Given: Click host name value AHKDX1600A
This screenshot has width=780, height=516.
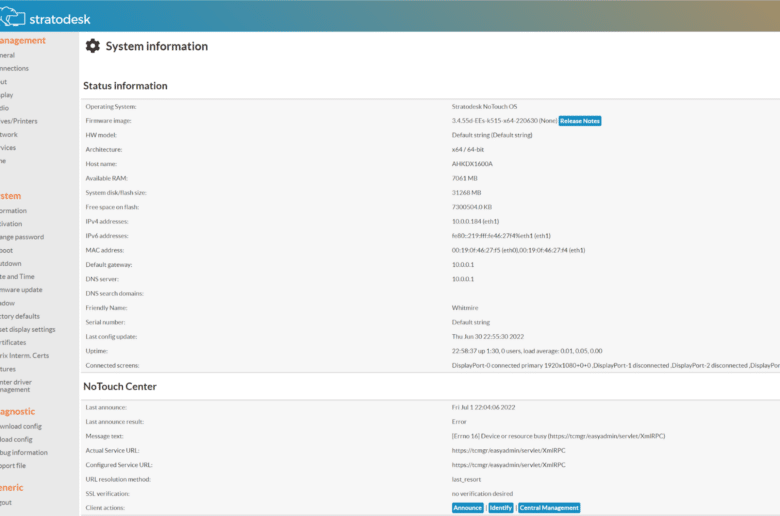Looking at the screenshot, I should point(472,164).
